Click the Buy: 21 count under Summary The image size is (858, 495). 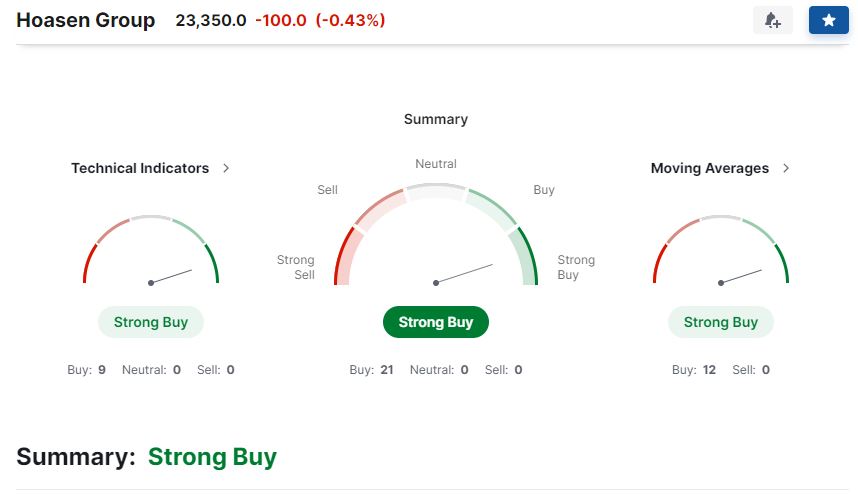[371, 370]
